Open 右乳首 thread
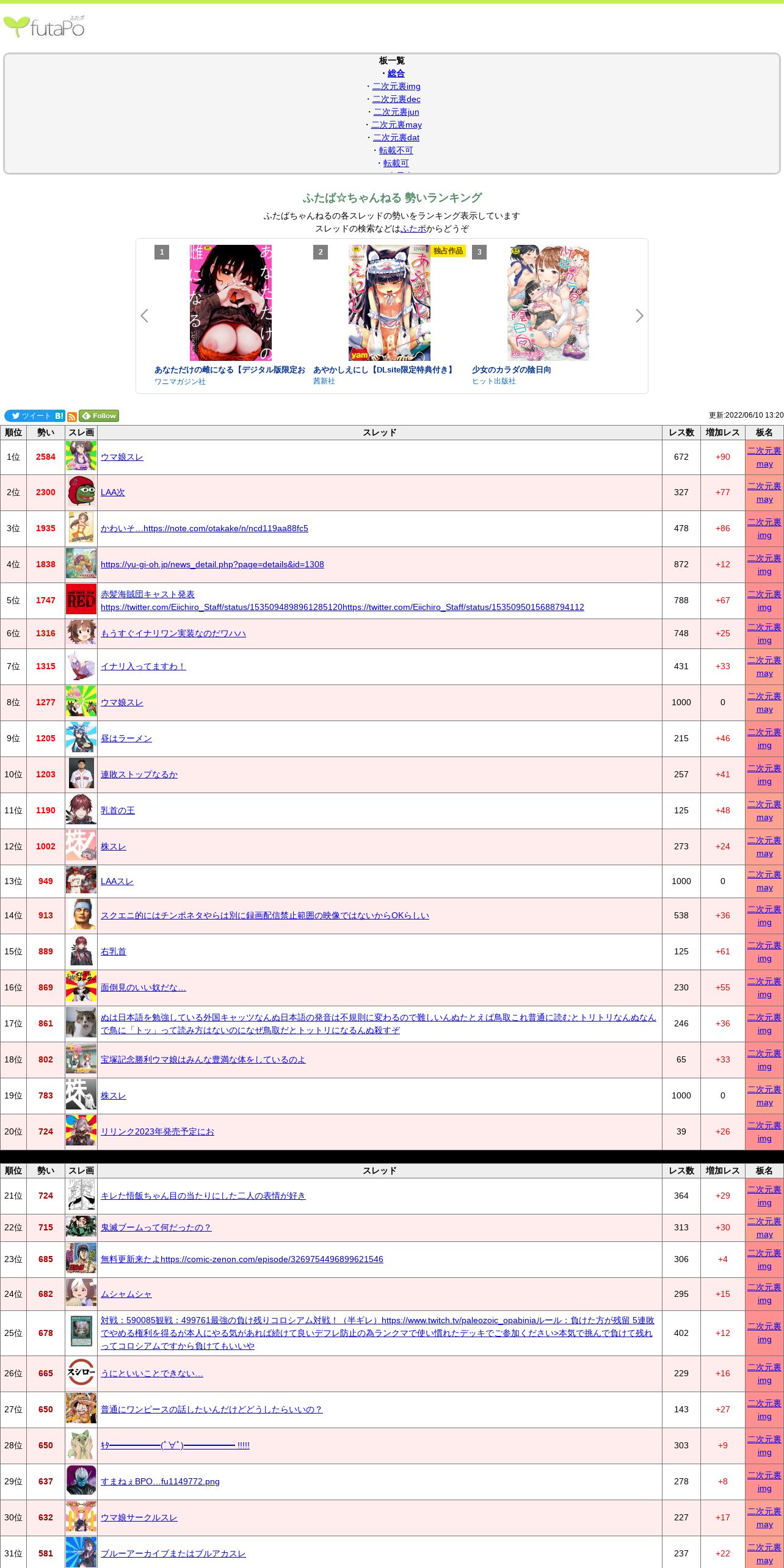This screenshot has height=1568, width=784. pyautogui.click(x=114, y=951)
